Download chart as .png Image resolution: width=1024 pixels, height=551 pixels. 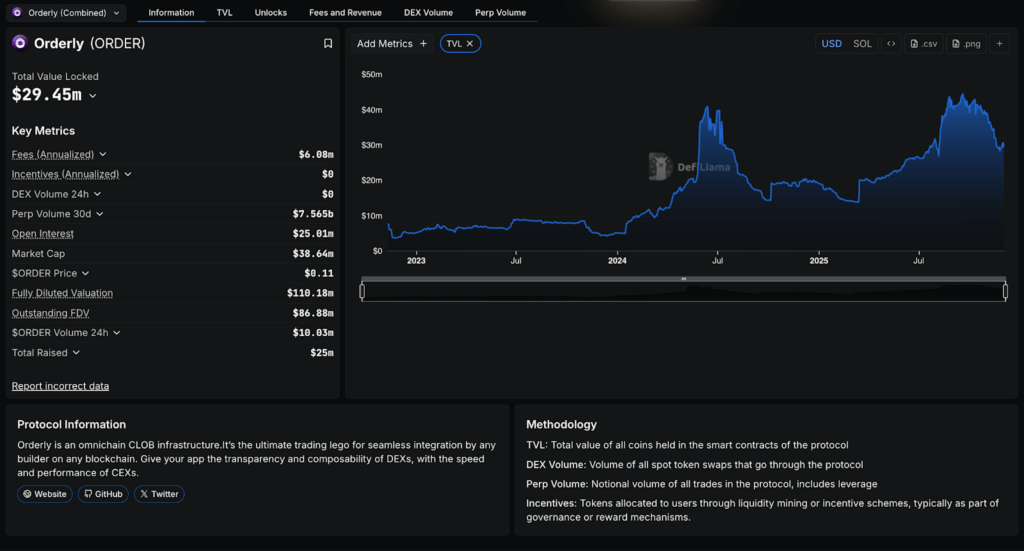tap(966, 44)
